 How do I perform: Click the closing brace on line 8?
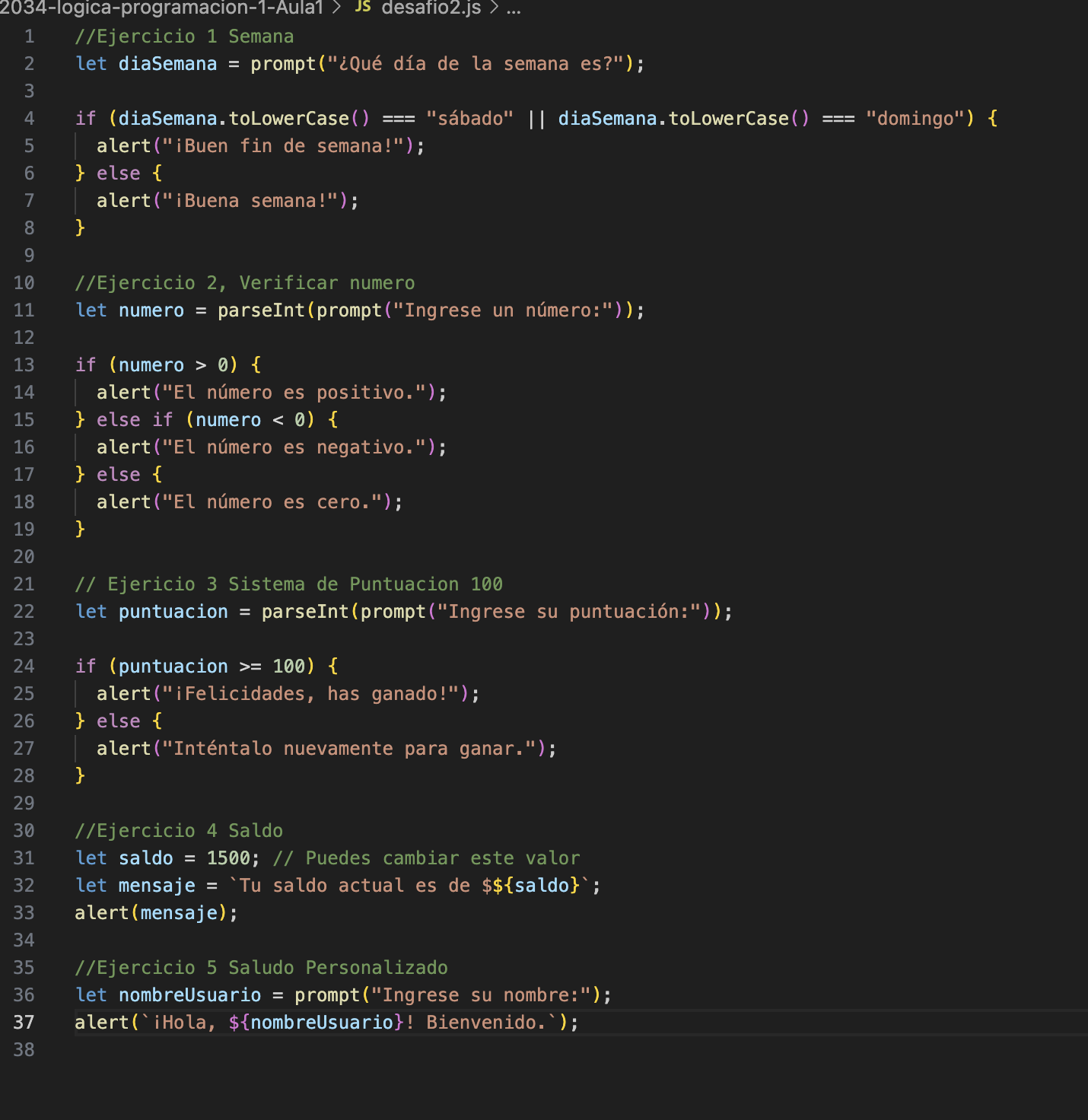click(80, 228)
